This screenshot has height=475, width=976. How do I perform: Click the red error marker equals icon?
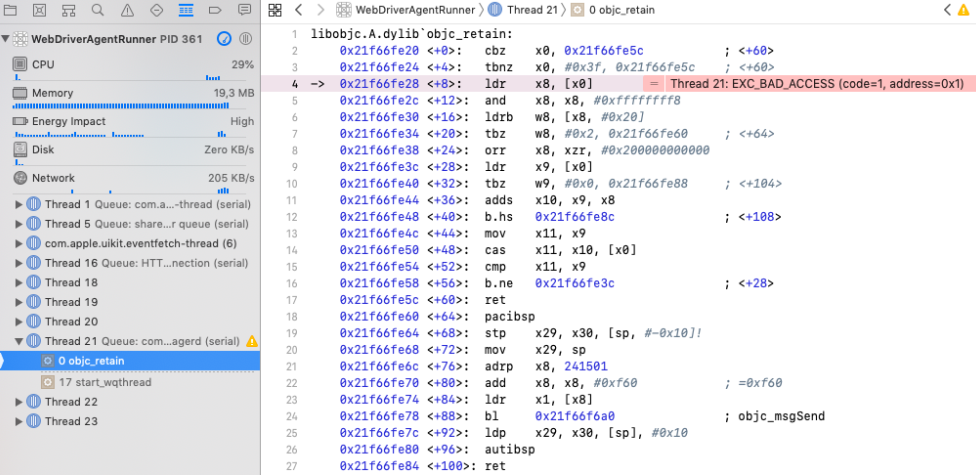tap(653, 84)
